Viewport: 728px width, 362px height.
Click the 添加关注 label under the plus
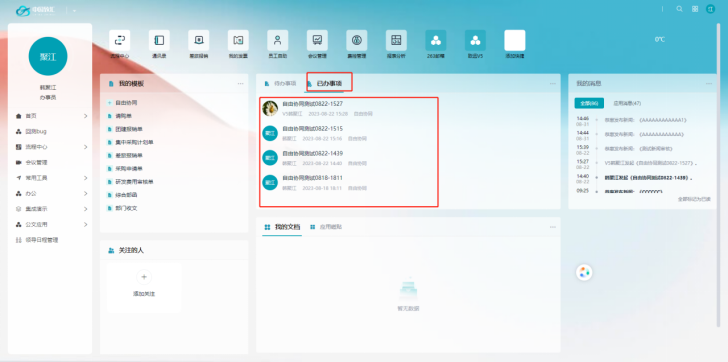143,294
